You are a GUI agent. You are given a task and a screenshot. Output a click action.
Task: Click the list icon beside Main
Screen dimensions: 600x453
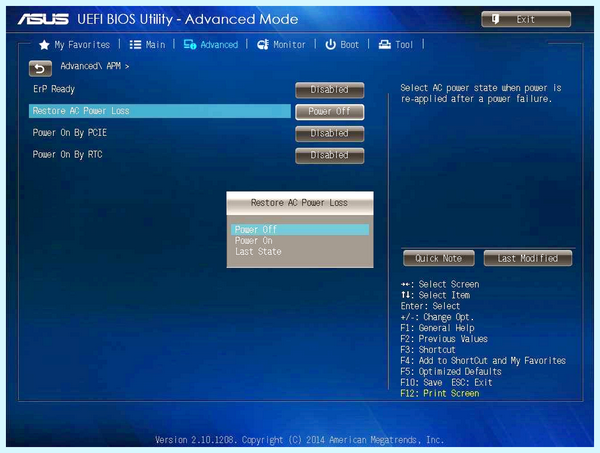135,45
